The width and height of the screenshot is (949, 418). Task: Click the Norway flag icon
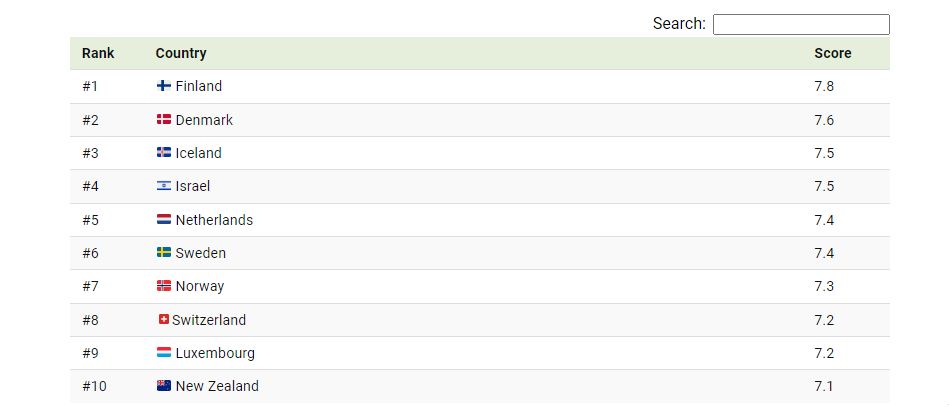[x=163, y=286]
